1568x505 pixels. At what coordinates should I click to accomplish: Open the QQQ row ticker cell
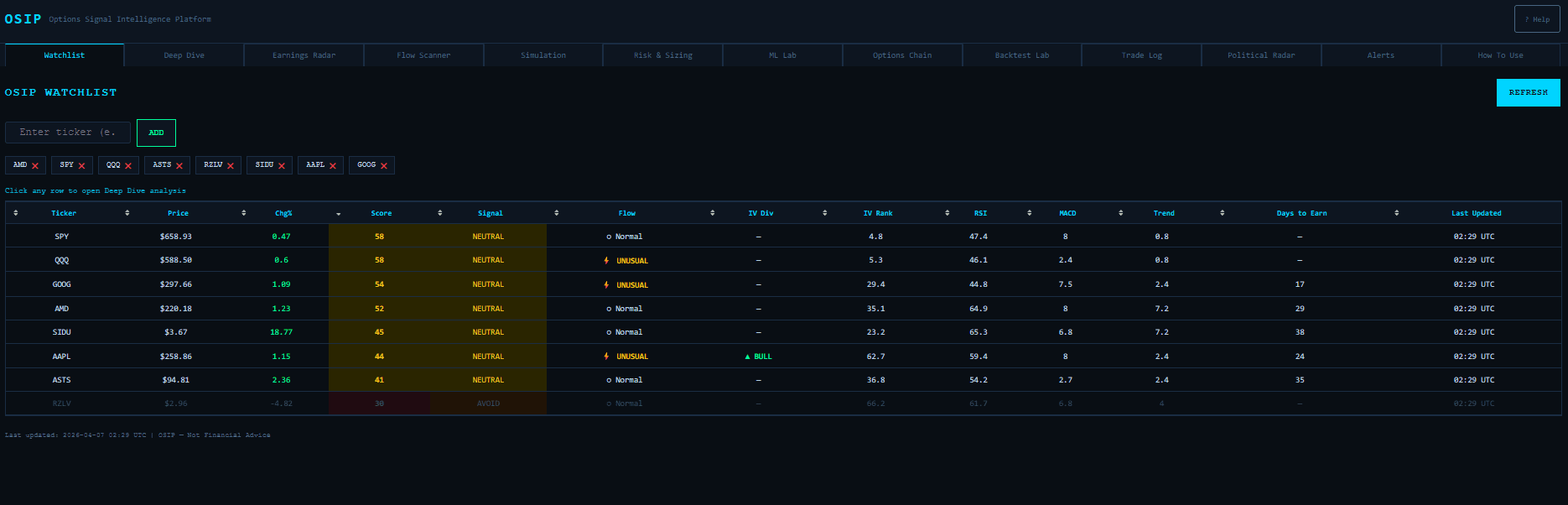[62, 260]
